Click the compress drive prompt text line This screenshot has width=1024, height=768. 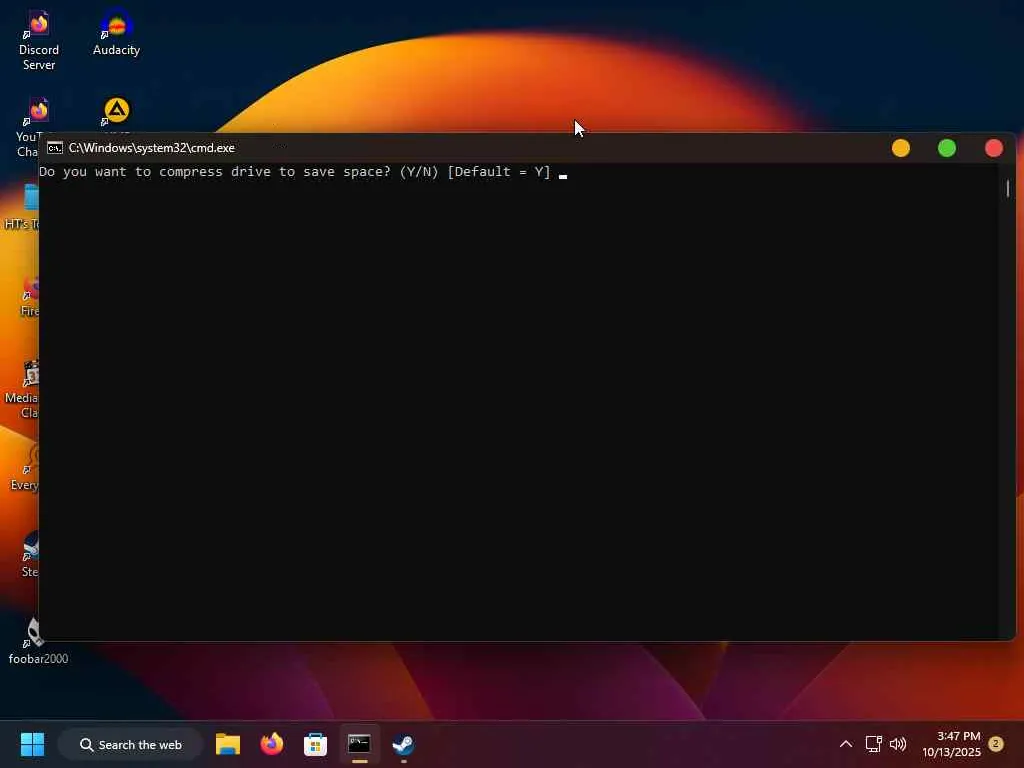click(x=295, y=172)
